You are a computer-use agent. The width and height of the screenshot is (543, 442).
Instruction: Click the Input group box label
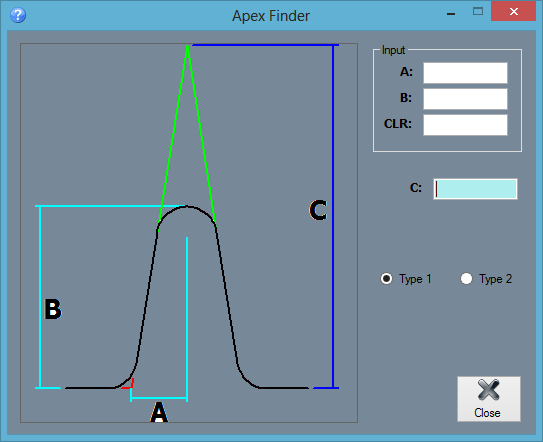pyautogui.click(x=393, y=50)
